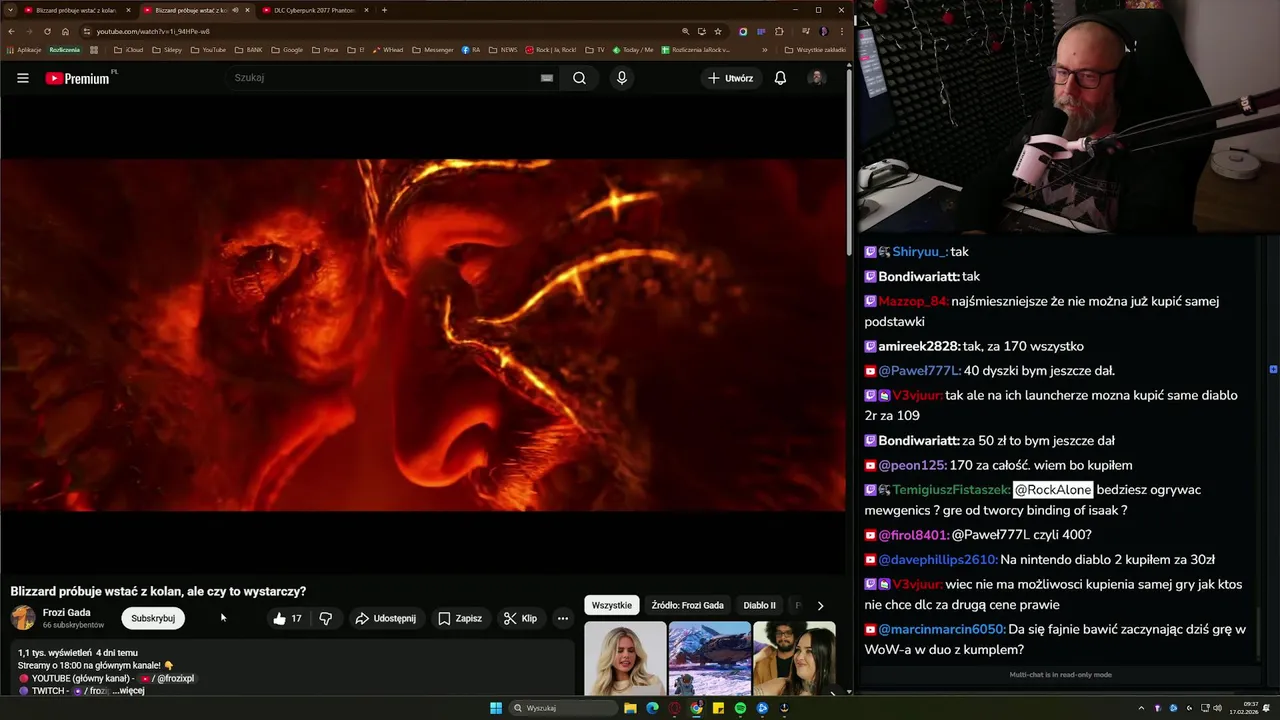Open the zoom magnifier in address bar
The height and width of the screenshot is (720, 1280).
[685, 31]
